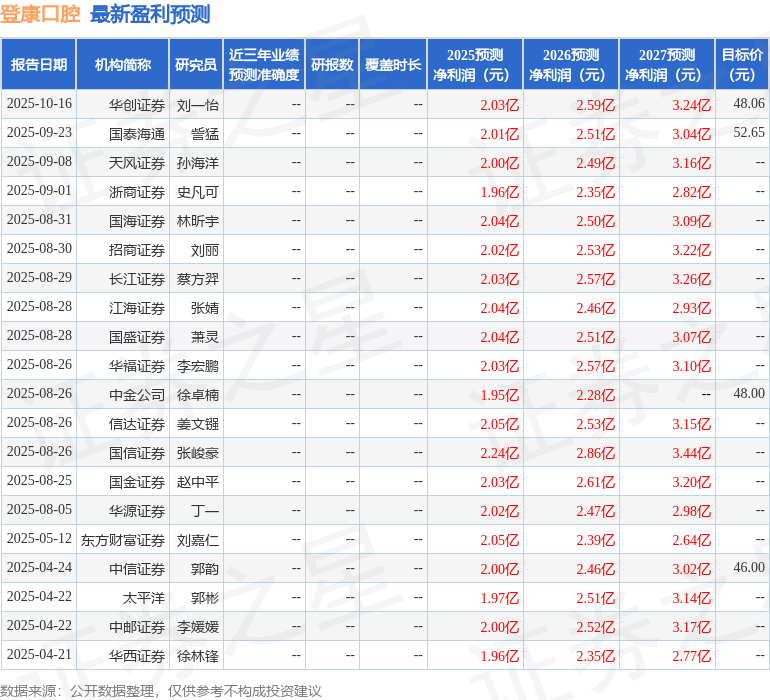The image size is (770, 700).
Task: Click the 覆盖时长 column header
Action: click(x=393, y=64)
